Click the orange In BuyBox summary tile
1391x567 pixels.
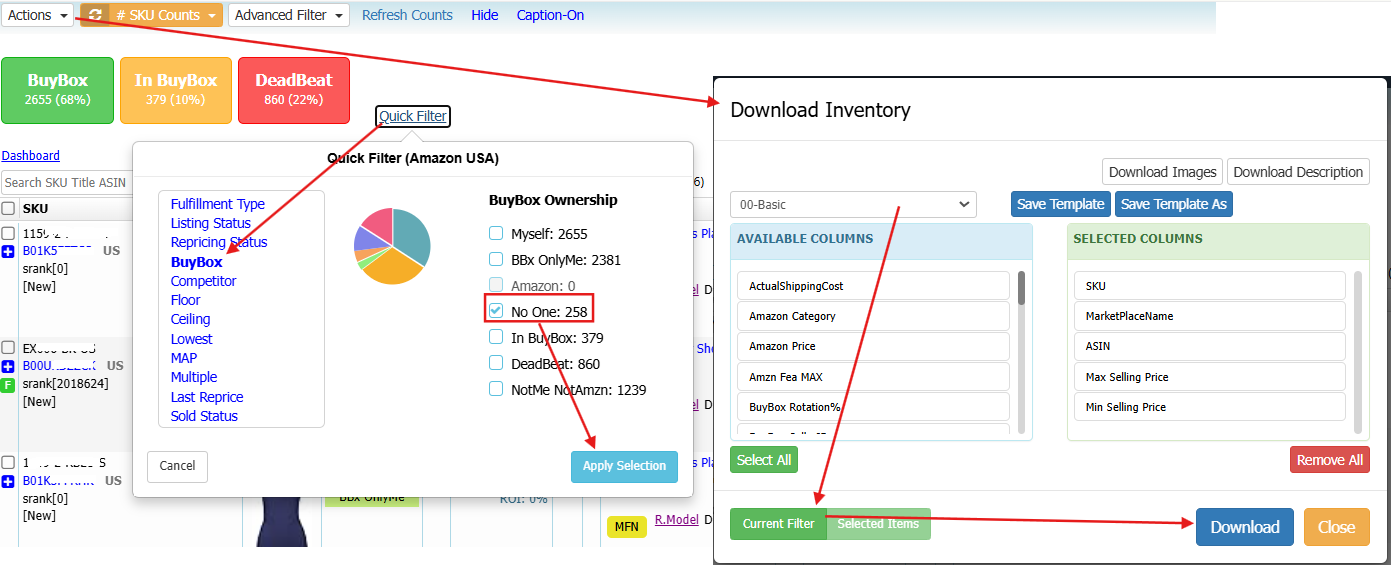coord(176,90)
